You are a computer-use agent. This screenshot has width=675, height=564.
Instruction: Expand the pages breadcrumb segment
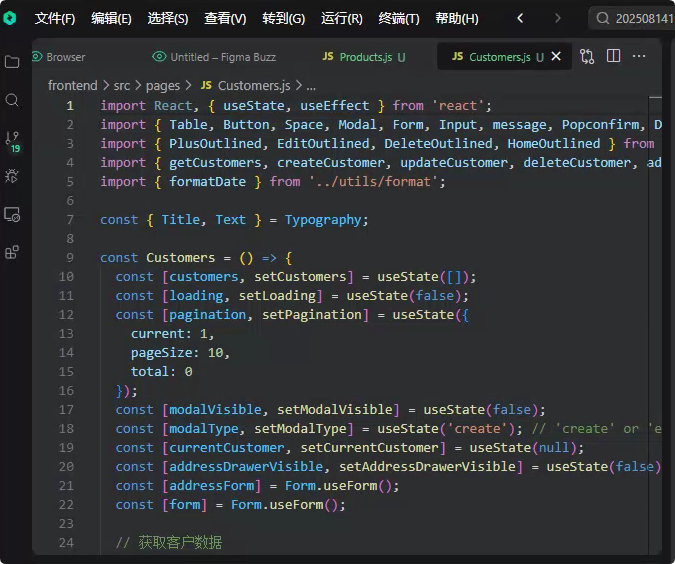163,86
